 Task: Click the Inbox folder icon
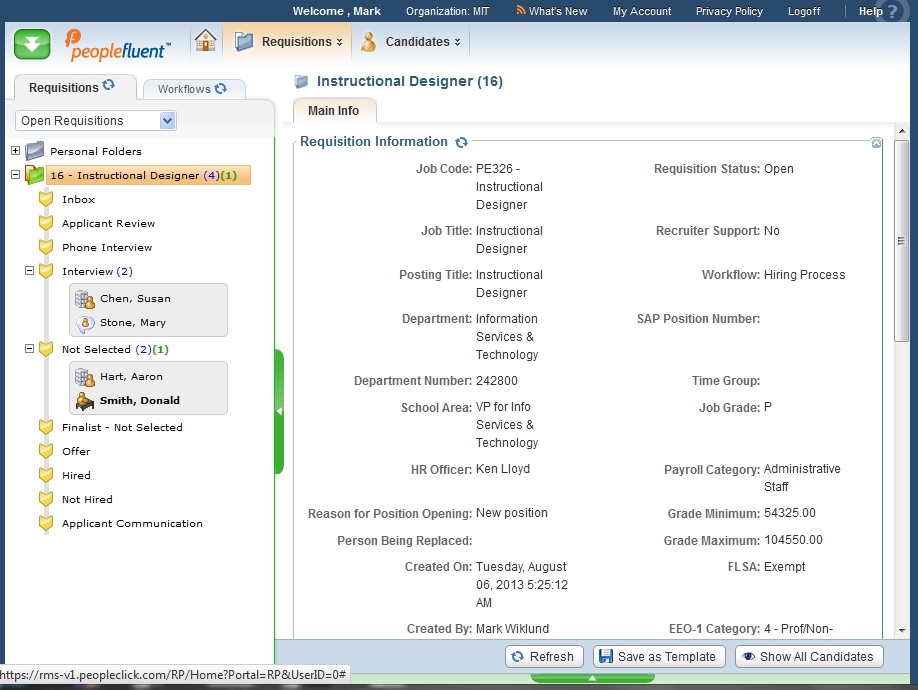45,199
